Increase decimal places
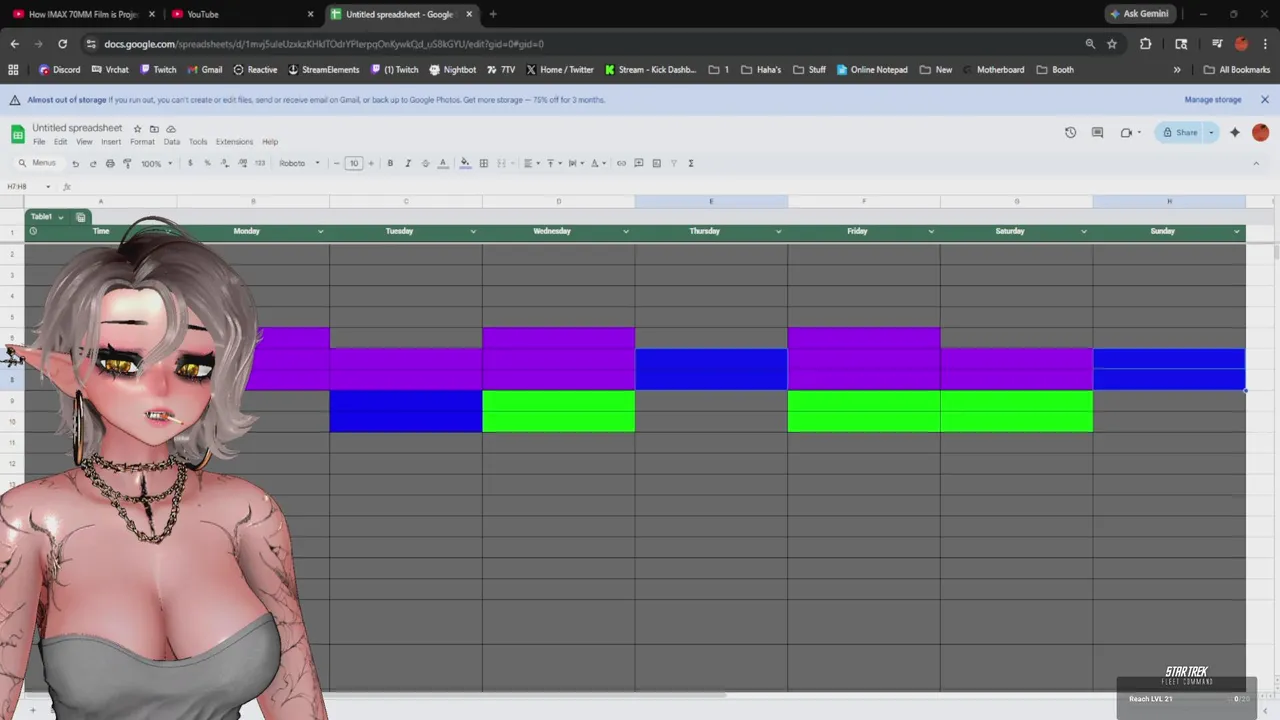This screenshot has width=1280, height=720. click(x=242, y=163)
